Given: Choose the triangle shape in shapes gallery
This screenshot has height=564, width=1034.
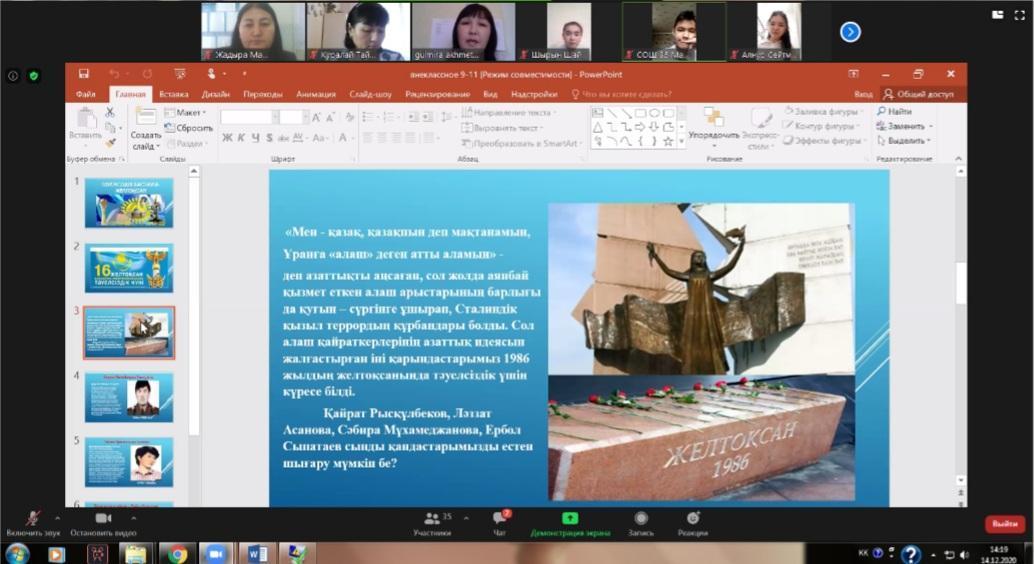Looking at the screenshot, I should [x=597, y=127].
